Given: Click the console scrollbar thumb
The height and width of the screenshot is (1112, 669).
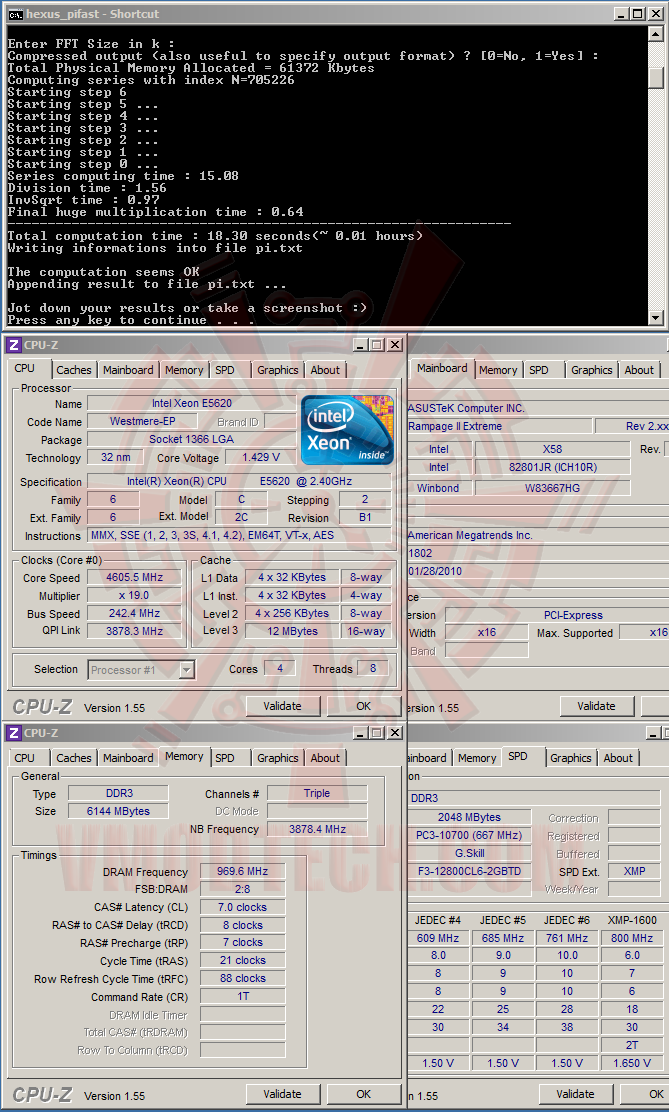Looking at the screenshot, I should (x=656, y=77).
